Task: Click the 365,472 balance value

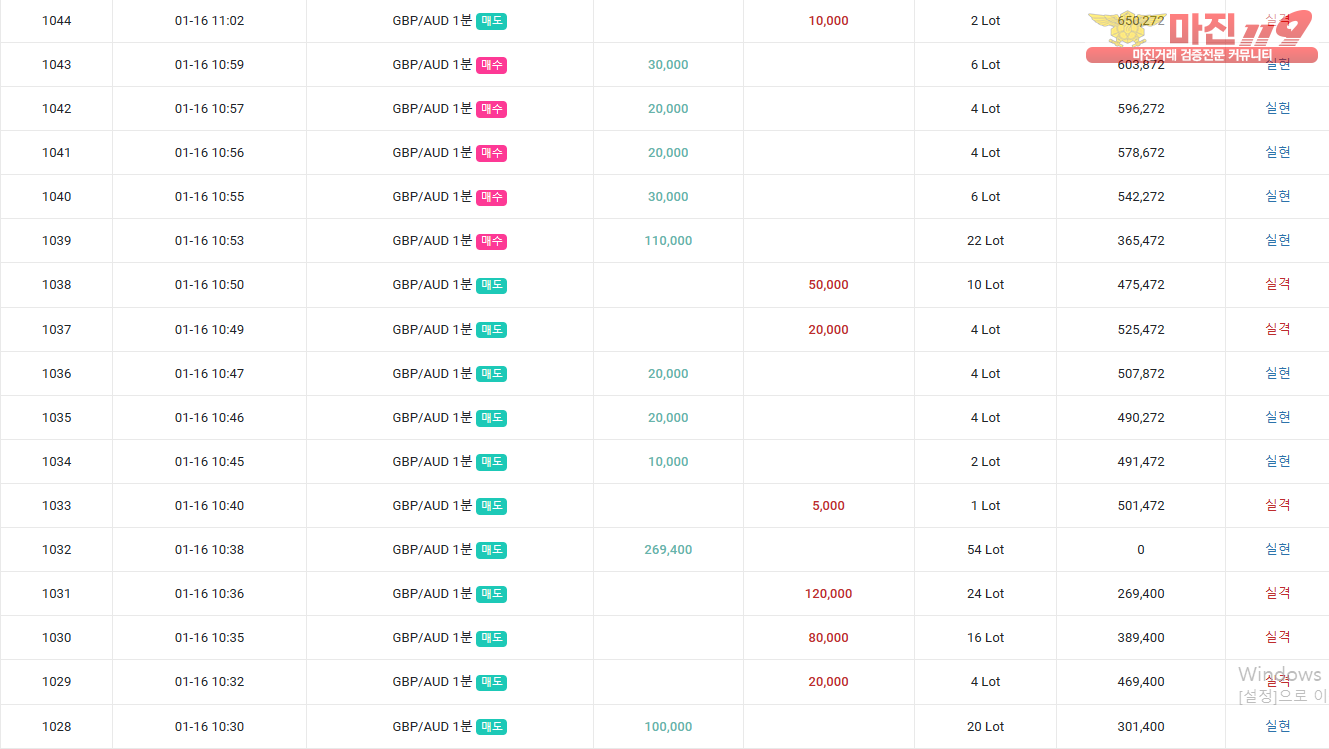Action: [1140, 241]
